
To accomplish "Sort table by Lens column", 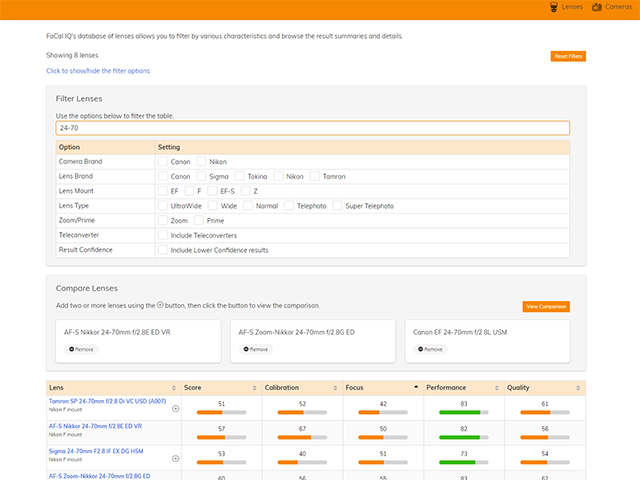I will (113, 388).
